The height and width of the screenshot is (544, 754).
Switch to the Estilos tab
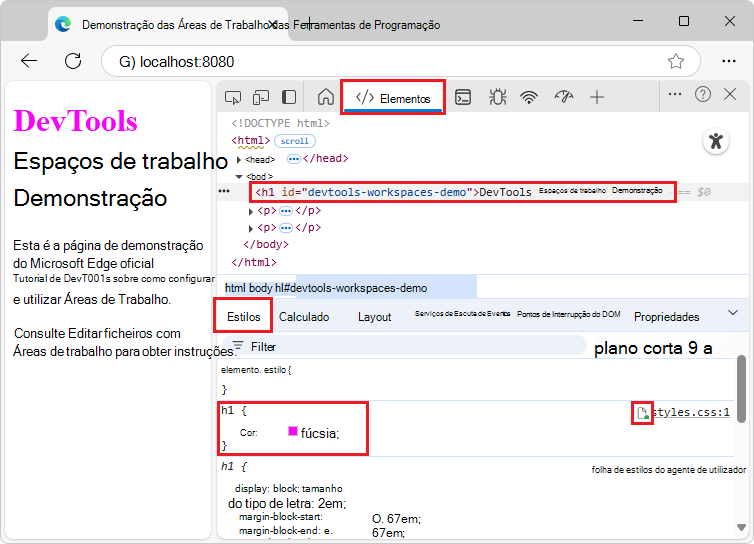(x=243, y=316)
